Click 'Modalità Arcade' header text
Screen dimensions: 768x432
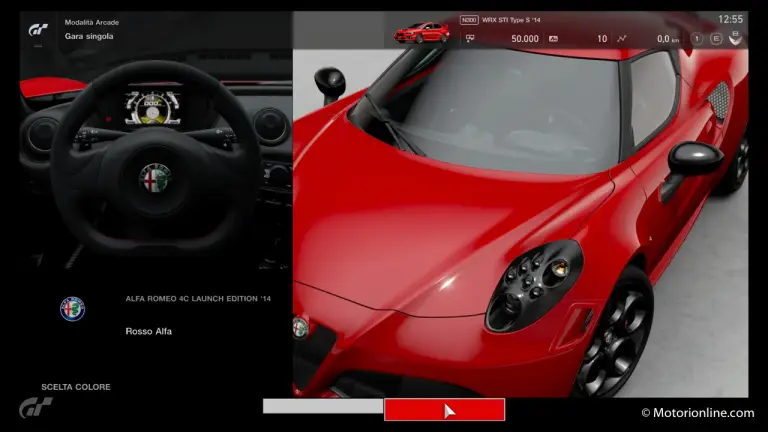tap(92, 23)
